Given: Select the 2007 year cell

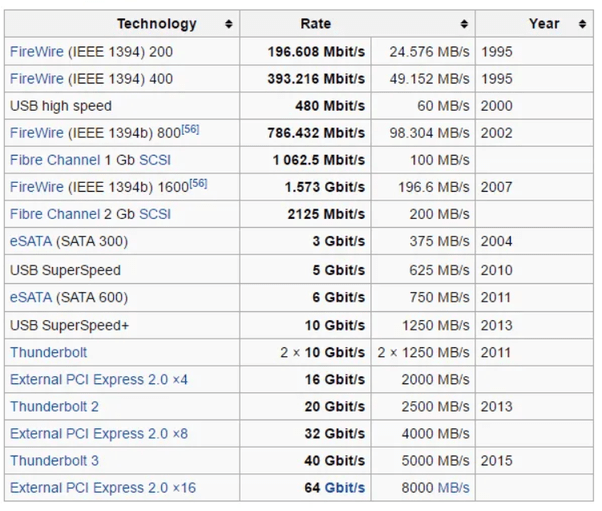Looking at the screenshot, I should point(534,187).
